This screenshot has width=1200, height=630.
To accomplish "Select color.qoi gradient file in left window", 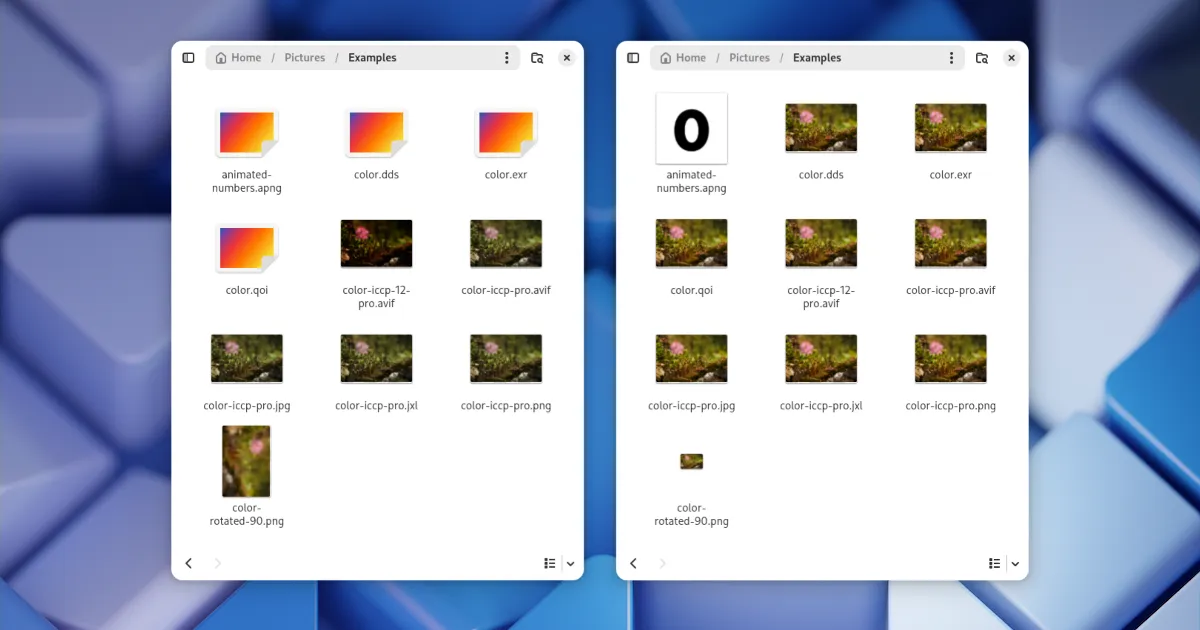I will (246, 247).
